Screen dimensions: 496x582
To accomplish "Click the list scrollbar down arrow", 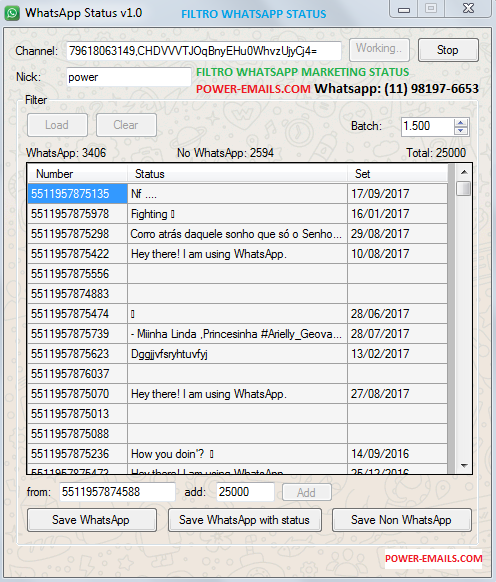I will 464,465.
